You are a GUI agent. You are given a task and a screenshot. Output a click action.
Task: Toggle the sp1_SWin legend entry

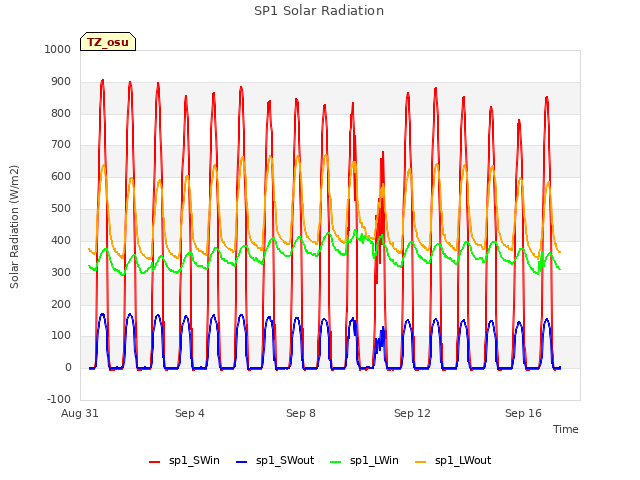[184, 461]
